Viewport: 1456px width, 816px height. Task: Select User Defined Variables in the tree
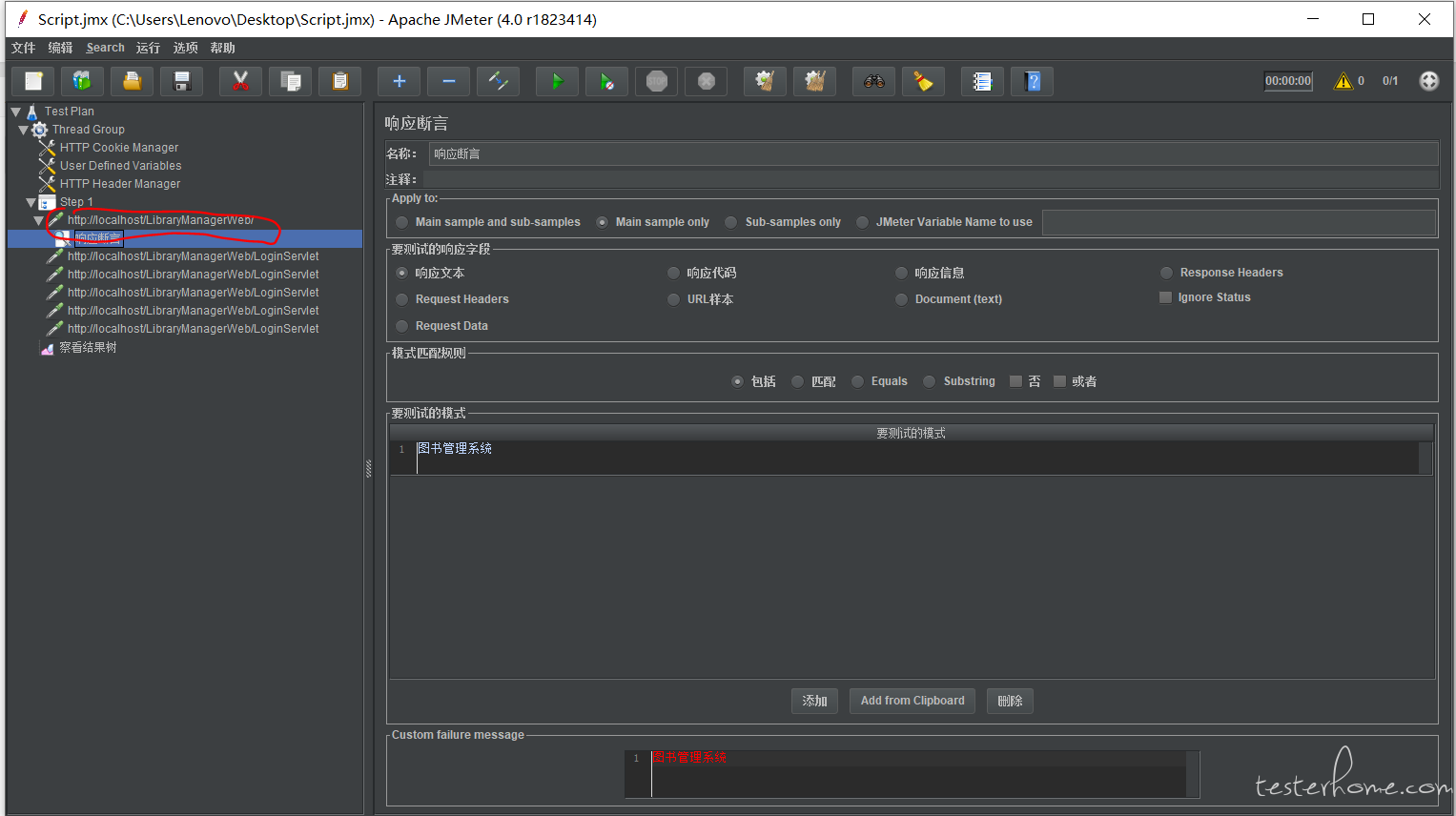(x=120, y=166)
